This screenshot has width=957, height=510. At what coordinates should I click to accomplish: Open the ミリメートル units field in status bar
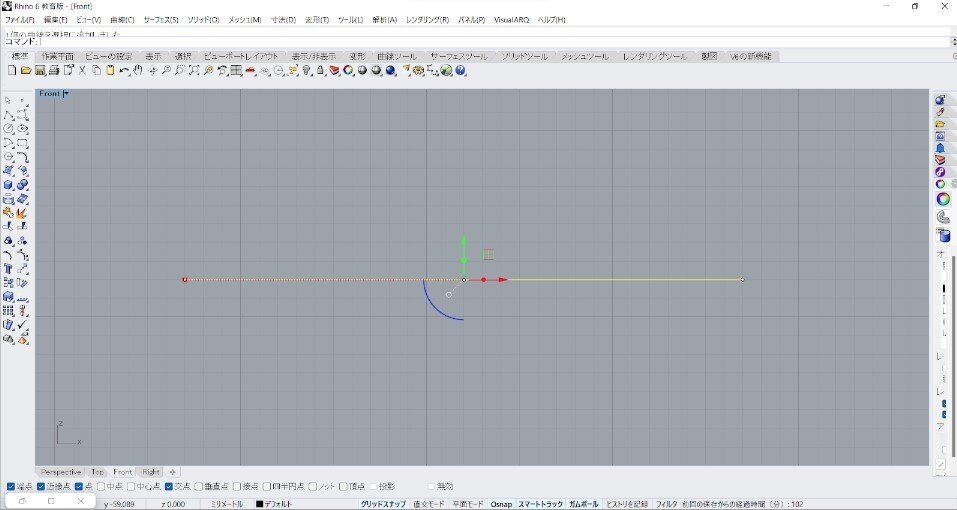pos(226,504)
